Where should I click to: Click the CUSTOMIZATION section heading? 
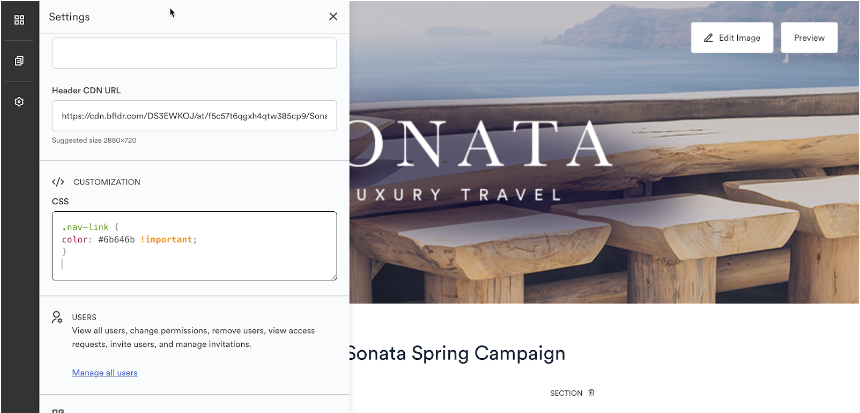pyautogui.click(x=107, y=182)
